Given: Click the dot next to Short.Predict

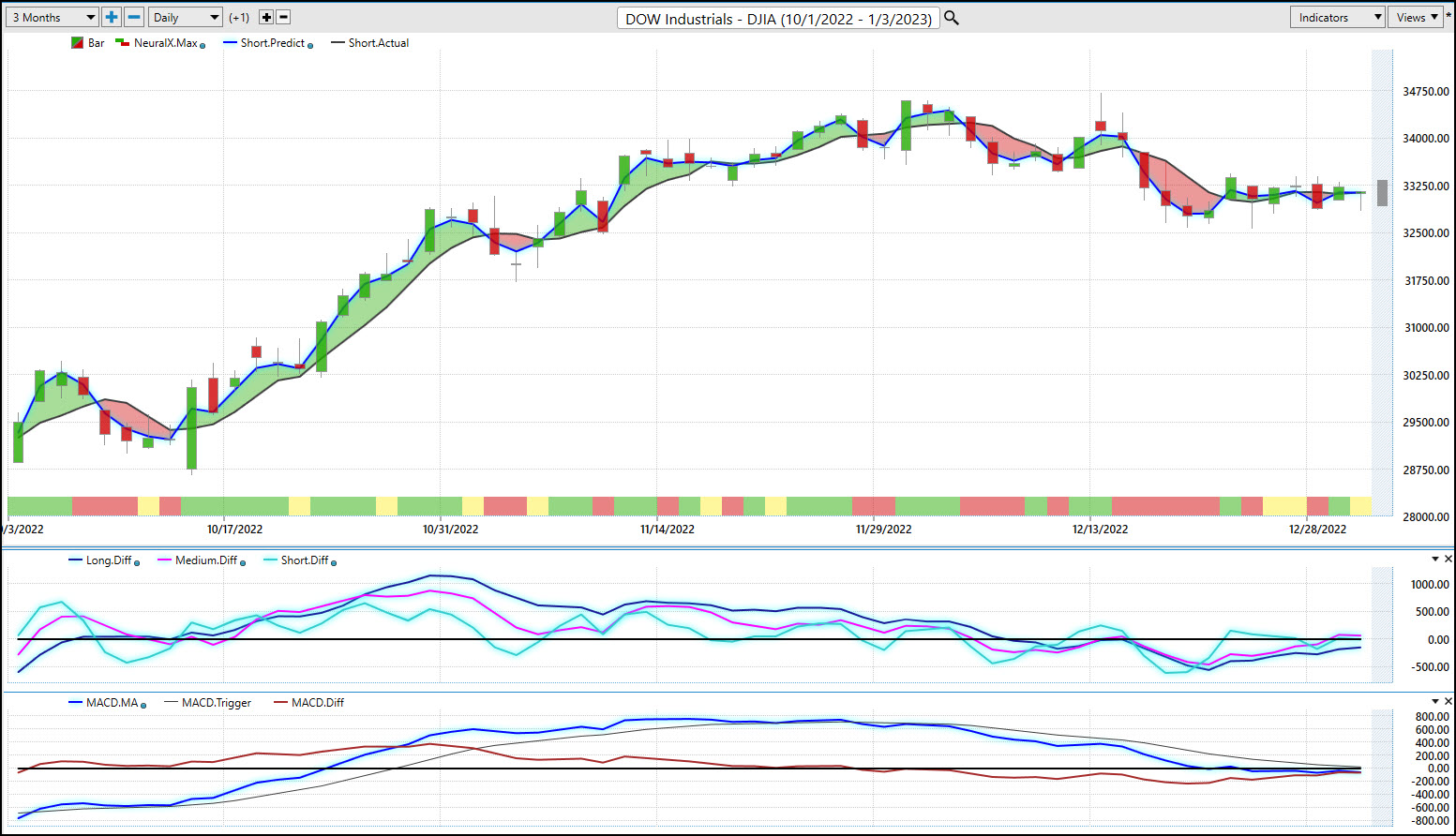Looking at the screenshot, I should 310,45.
